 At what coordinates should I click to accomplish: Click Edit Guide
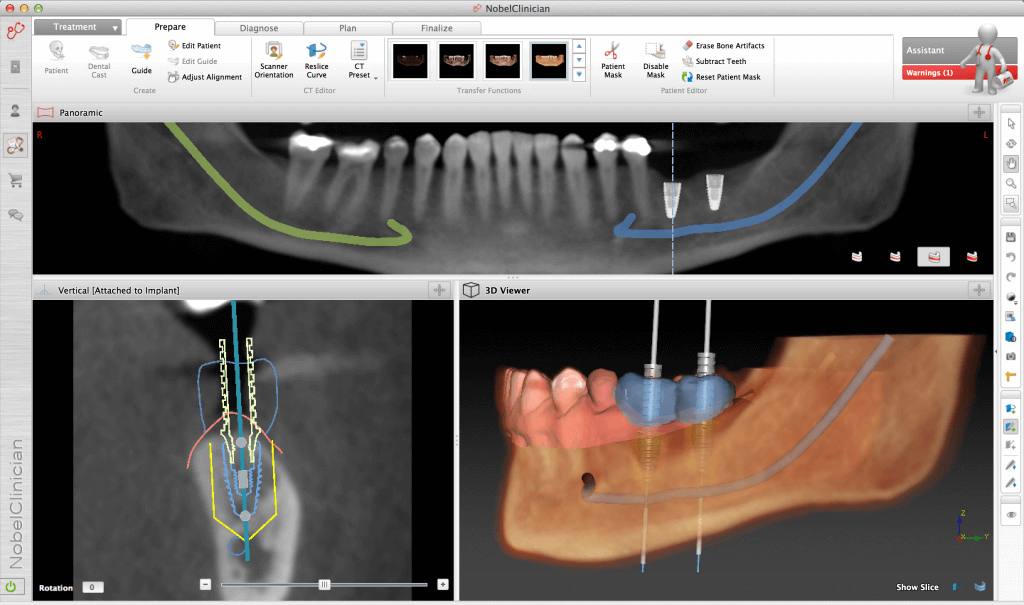click(193, 61)
